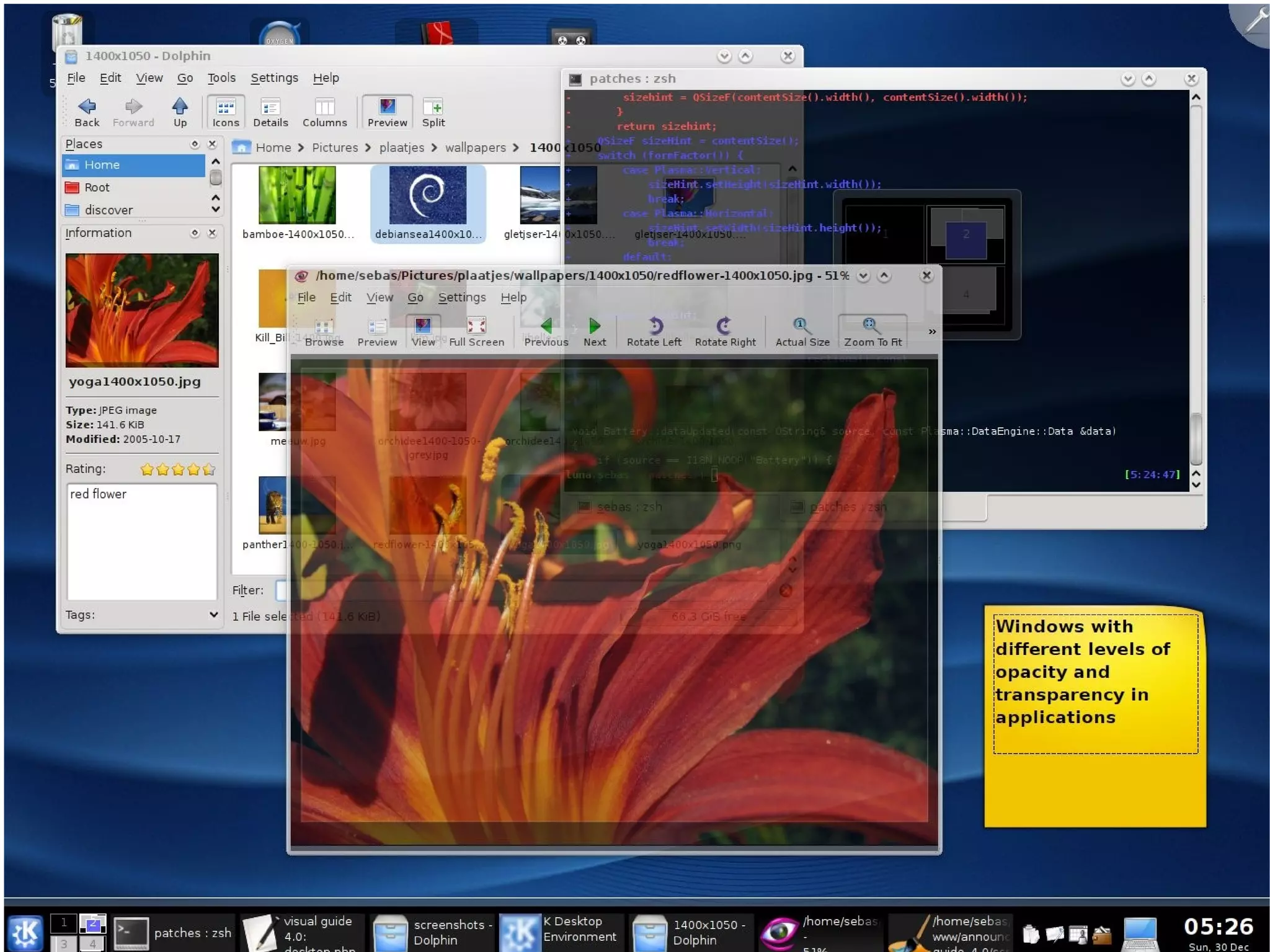Expand hidden toolbar items chevron in viewer
The height and width of the screenshot is (952, 1270).
pos(931,332)
